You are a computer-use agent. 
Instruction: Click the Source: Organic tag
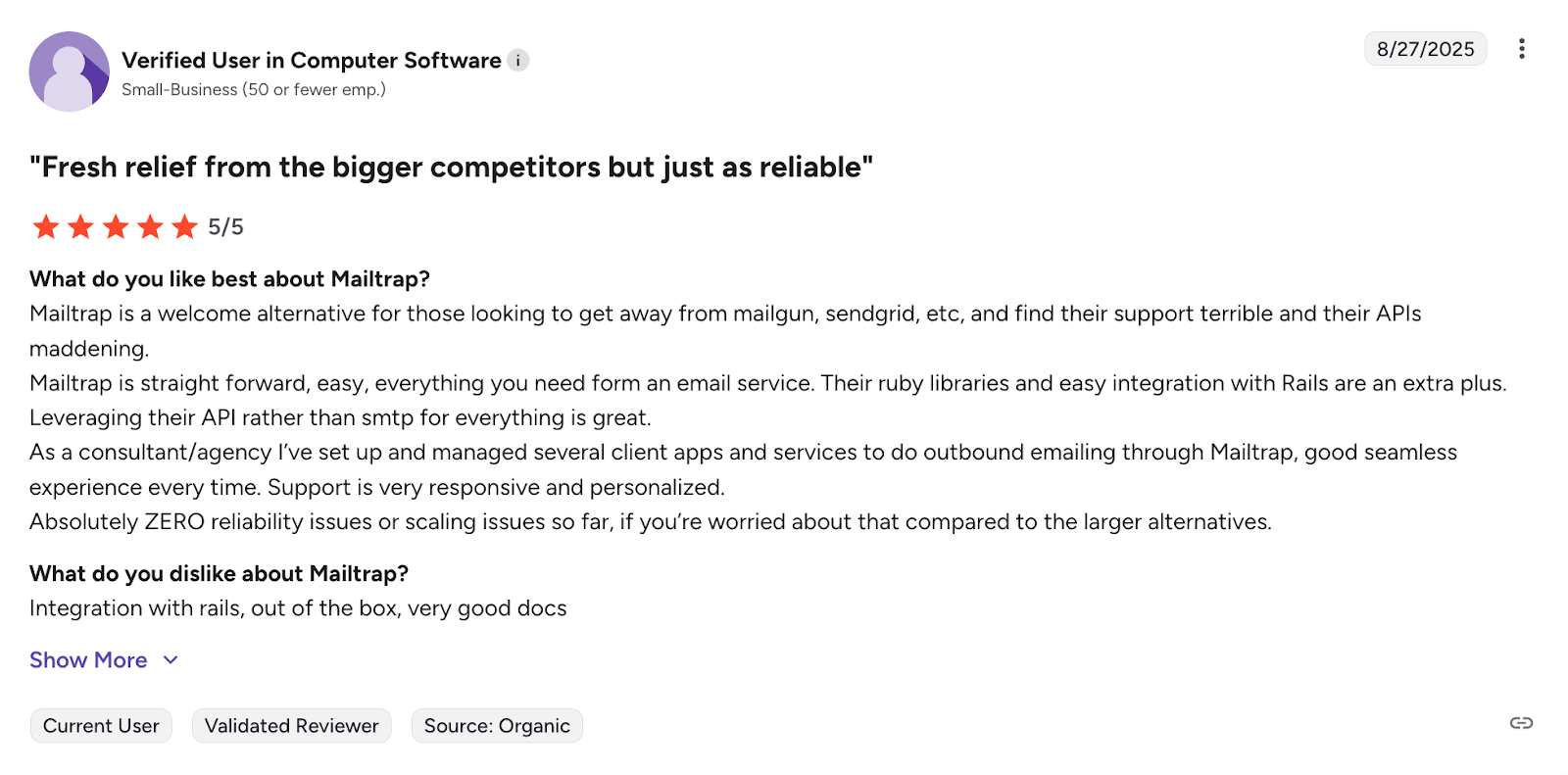[497, 726]
